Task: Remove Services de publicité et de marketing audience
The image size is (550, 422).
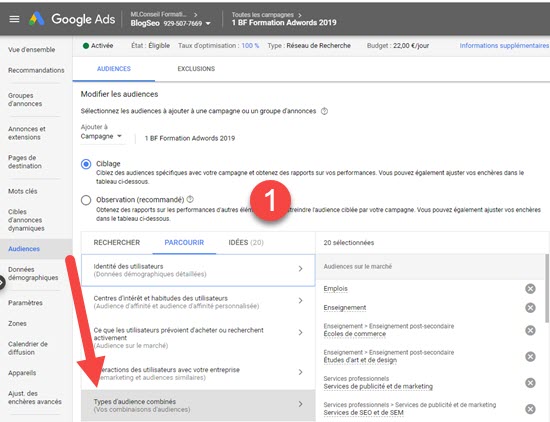Action: click(530, 383)
